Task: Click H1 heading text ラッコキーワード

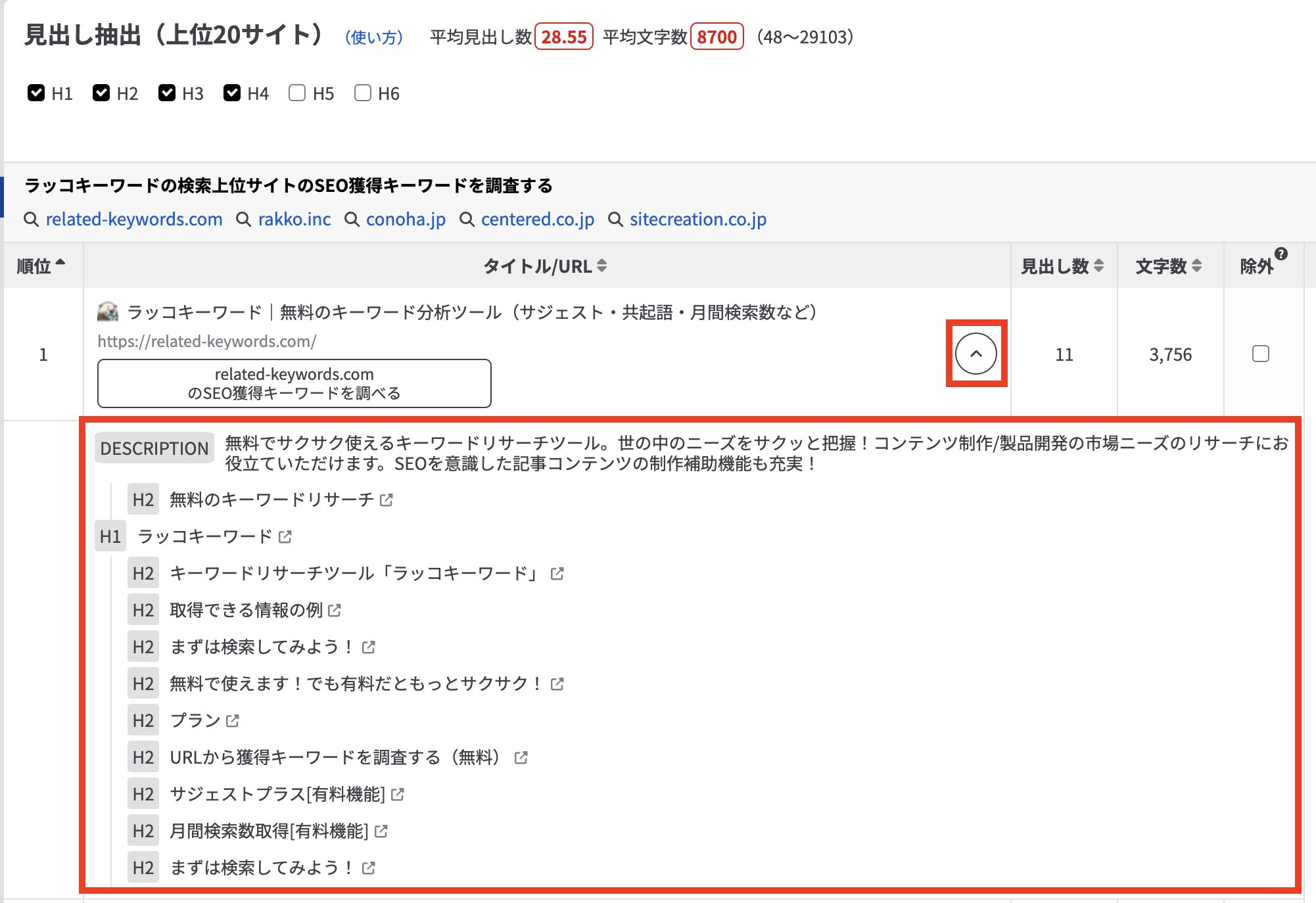Action: click(x=204, y=537)
